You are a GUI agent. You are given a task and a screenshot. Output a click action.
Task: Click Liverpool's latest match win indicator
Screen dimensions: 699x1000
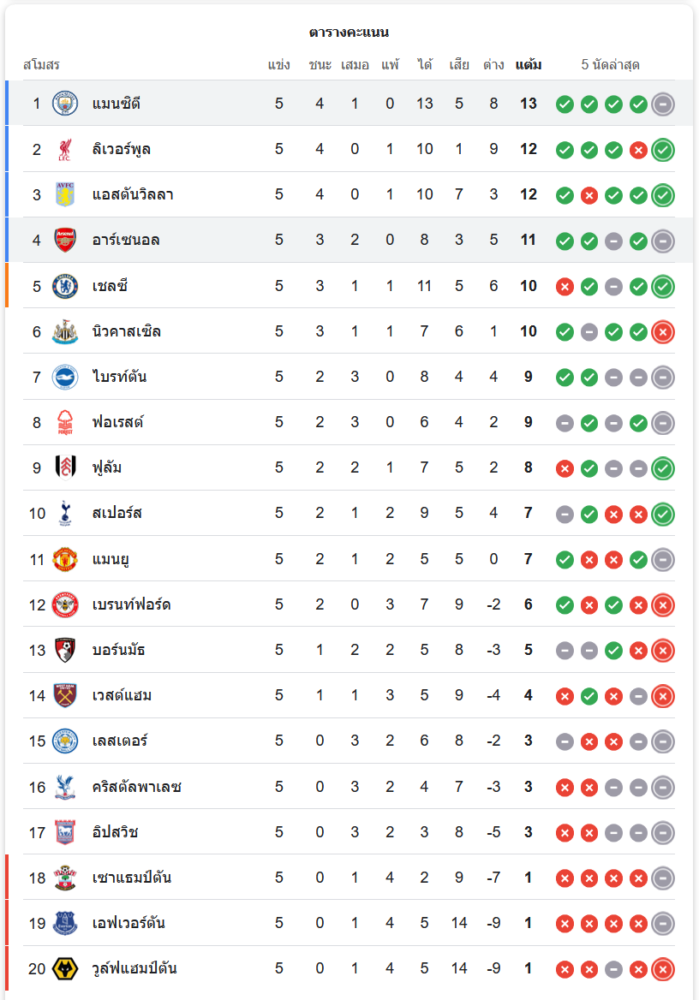pos(662,150)
